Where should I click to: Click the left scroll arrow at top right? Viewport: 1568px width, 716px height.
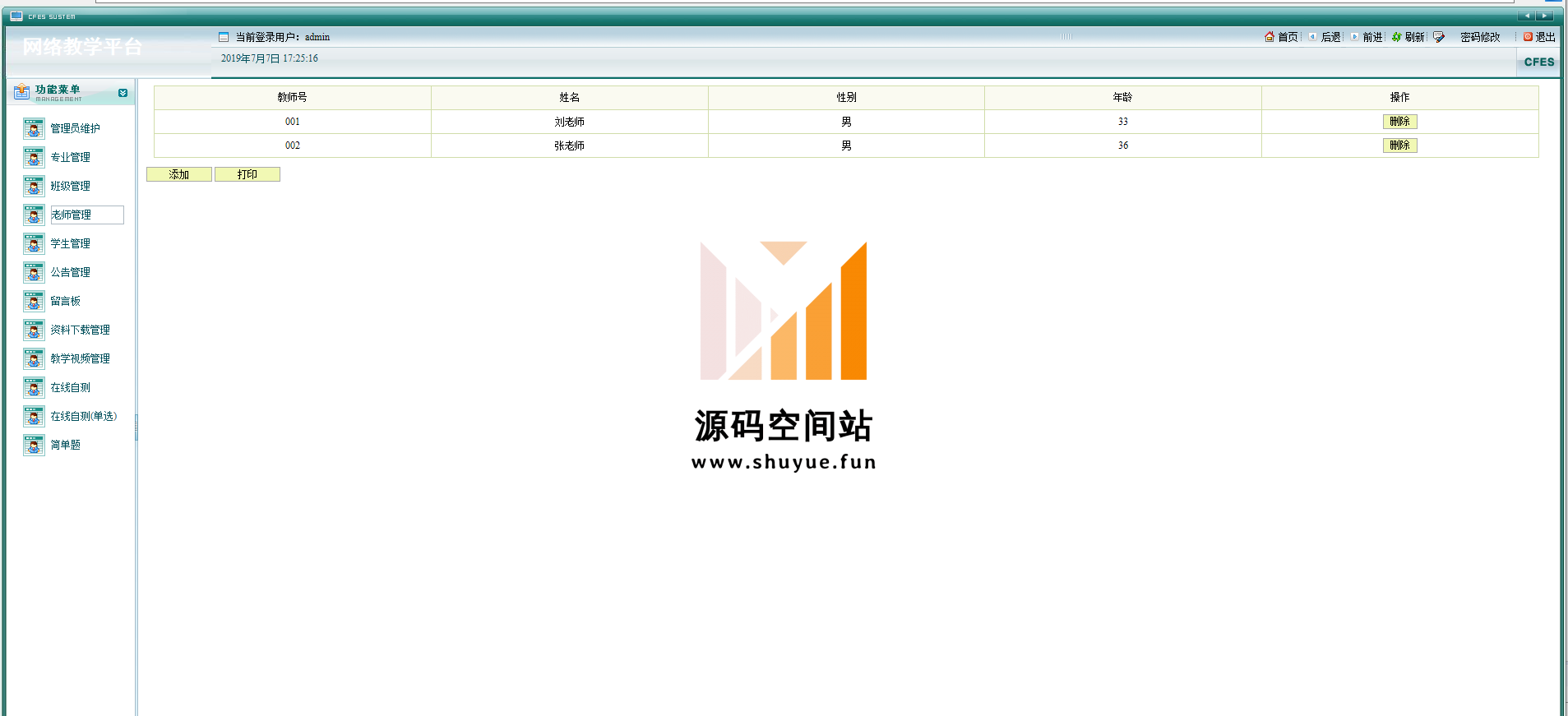1527,16
